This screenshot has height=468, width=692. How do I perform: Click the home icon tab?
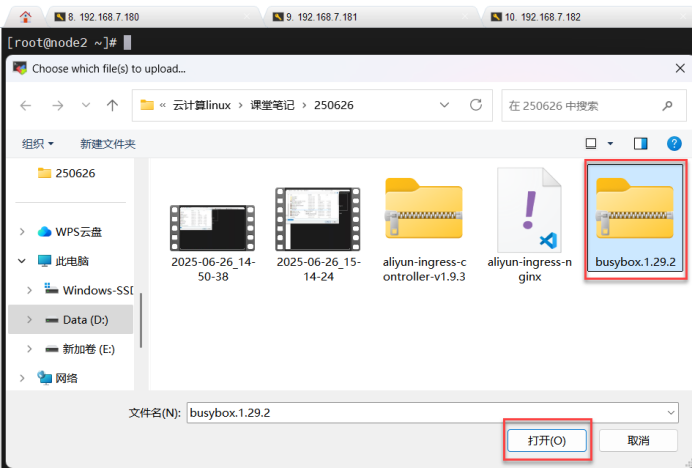pos(25,17)
